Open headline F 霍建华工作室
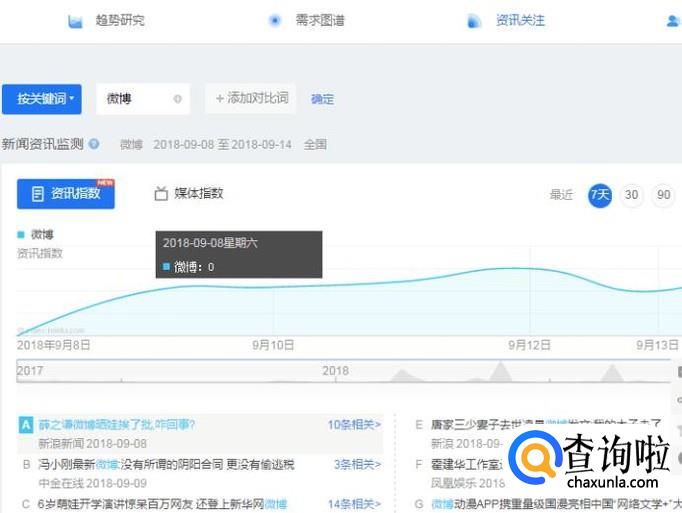Image resolution: width=682 pixels, height=513 pixels. (466, 465)
